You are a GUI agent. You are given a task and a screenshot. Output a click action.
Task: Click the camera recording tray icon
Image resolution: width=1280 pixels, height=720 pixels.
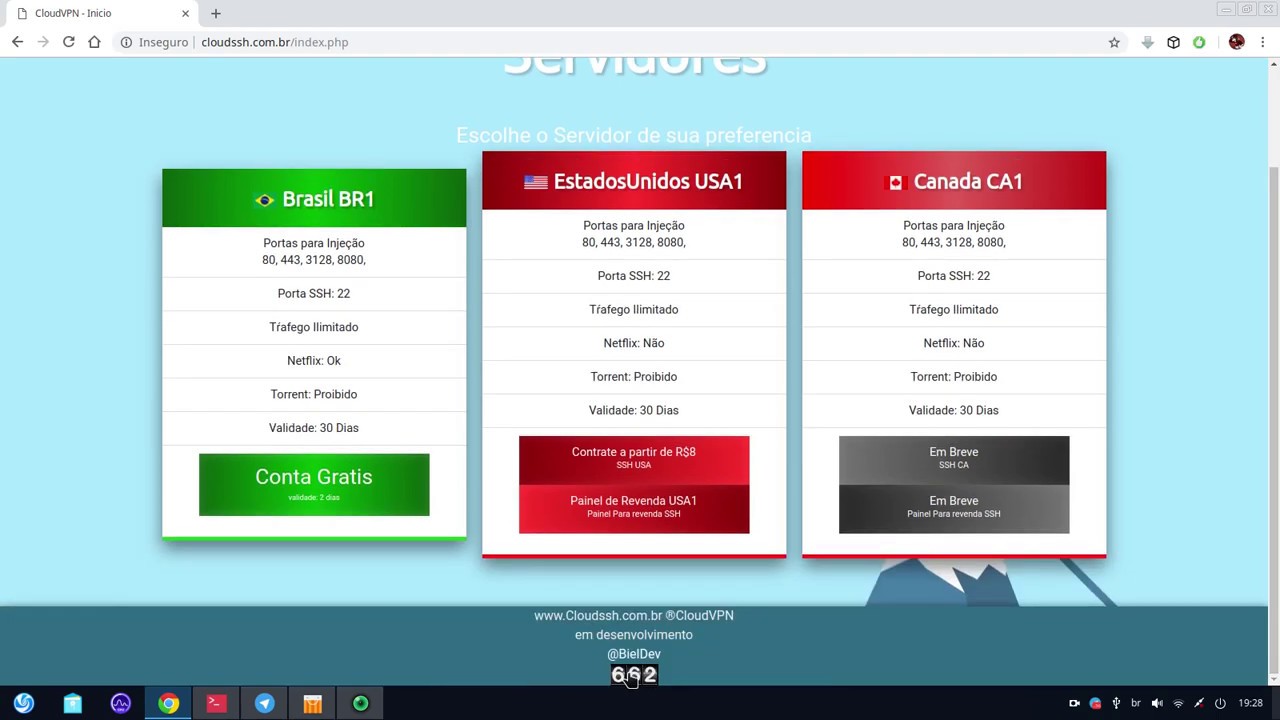click(x=1074, y=703)
